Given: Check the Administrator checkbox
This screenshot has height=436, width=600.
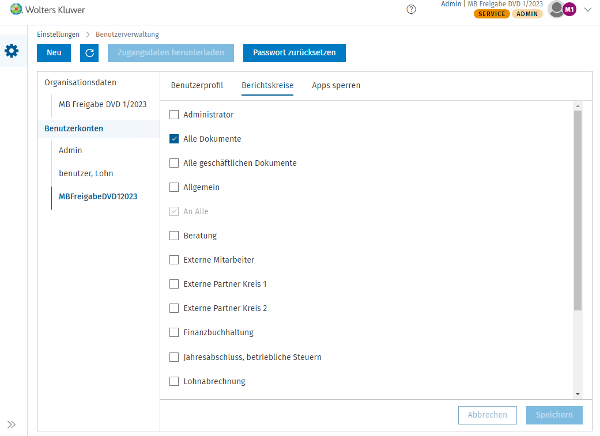Looking at the screenshot, I should (x=174, y=114).
